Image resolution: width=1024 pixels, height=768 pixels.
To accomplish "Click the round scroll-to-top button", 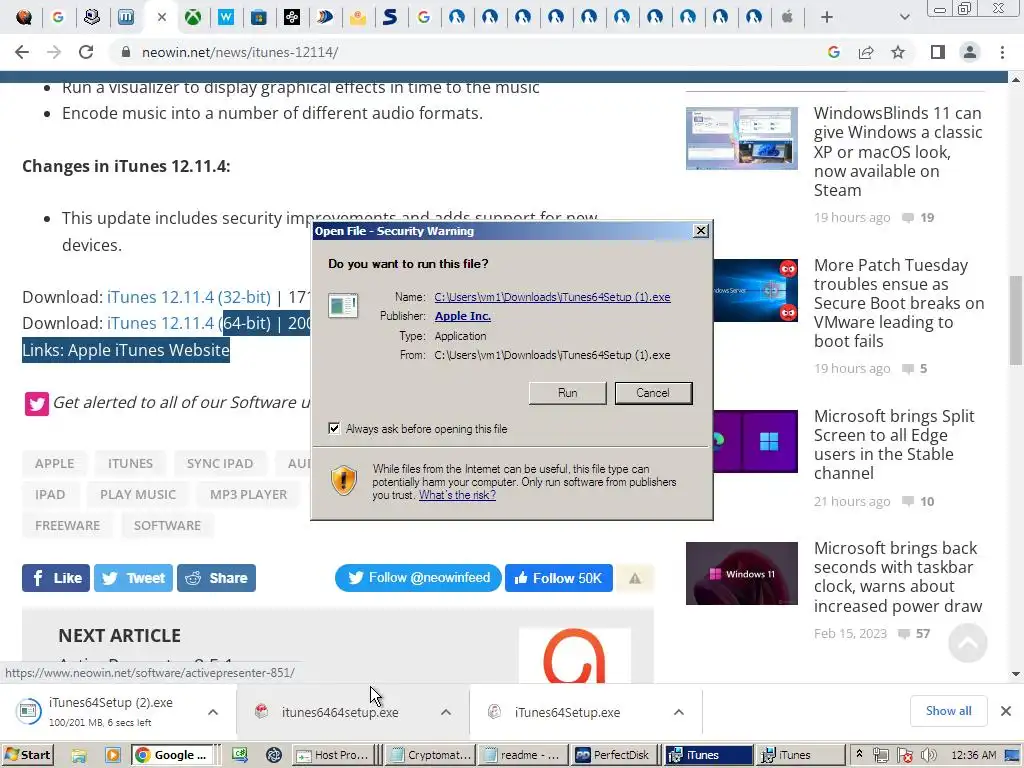I will pyautogui.click(x=968, y=643).
